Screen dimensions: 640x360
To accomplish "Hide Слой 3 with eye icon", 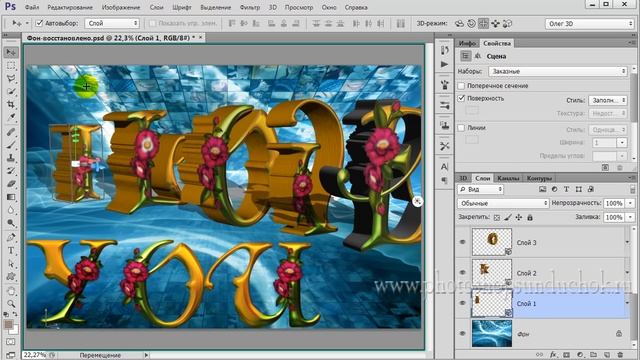I will 462,242.
